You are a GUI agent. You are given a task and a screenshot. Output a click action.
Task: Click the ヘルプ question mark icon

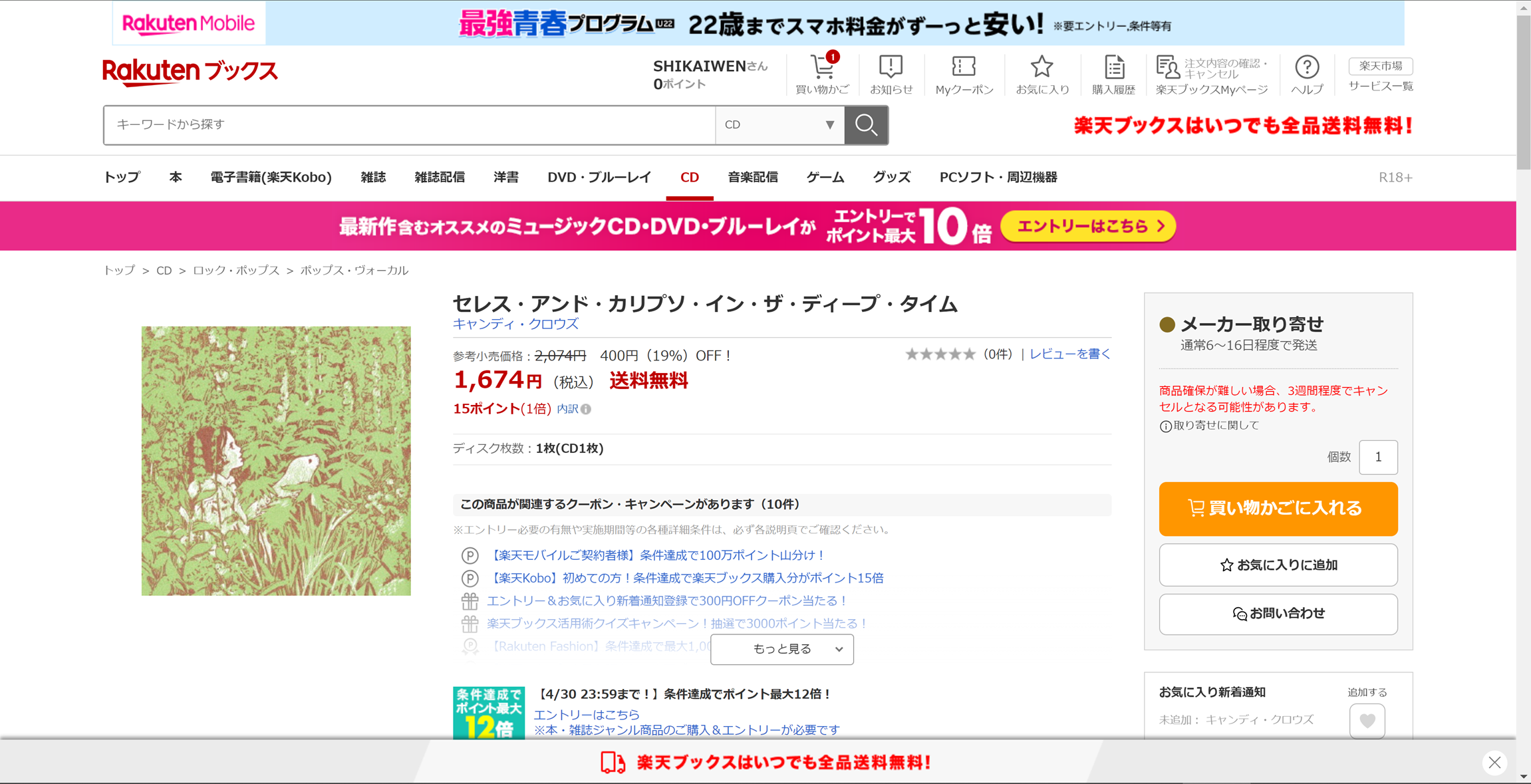[x=1306, y=67]
